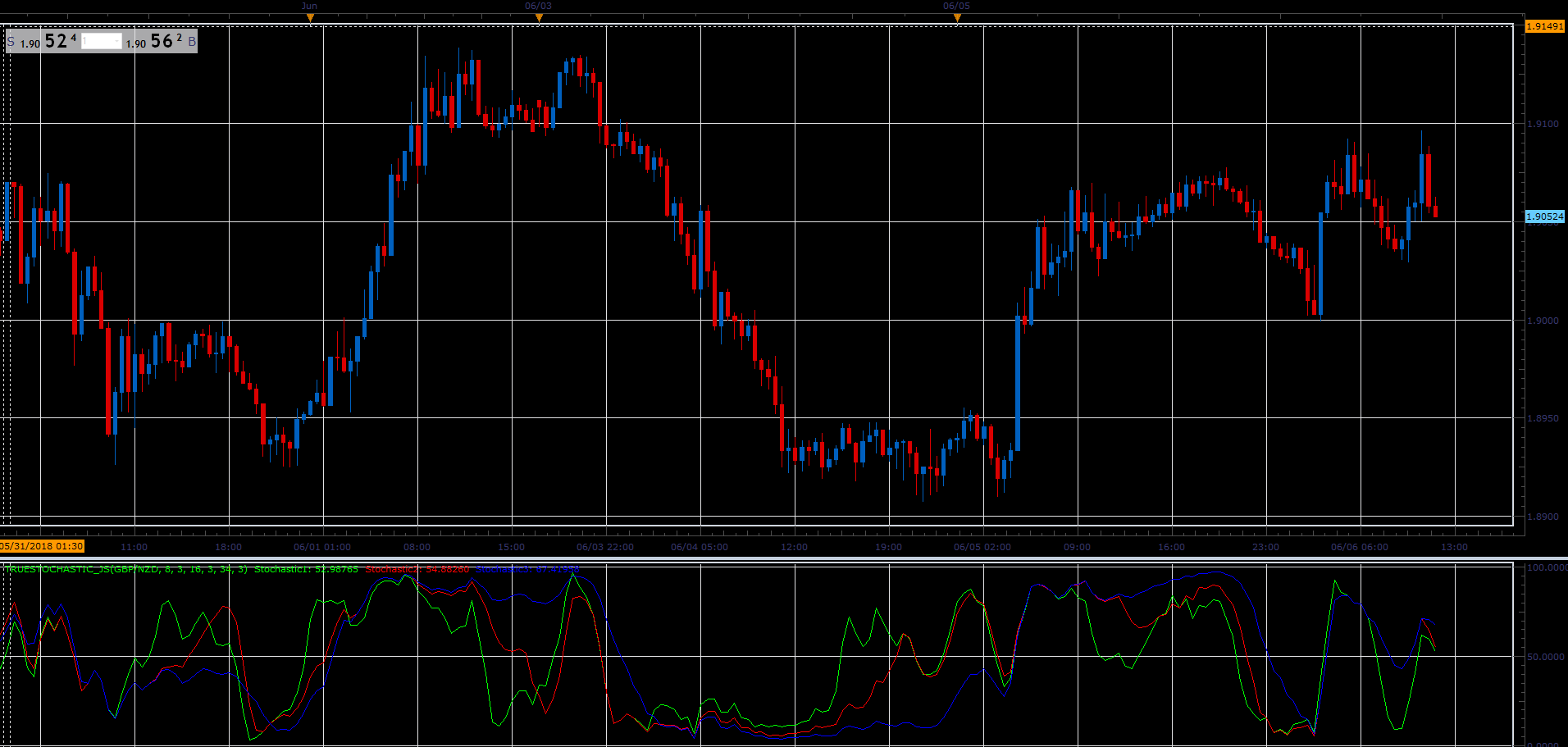Image resolution: width=1568 pixels, height=747 pixels.
Task: Click the sell price 1.90 52 quote
Action: pos(48,41)
